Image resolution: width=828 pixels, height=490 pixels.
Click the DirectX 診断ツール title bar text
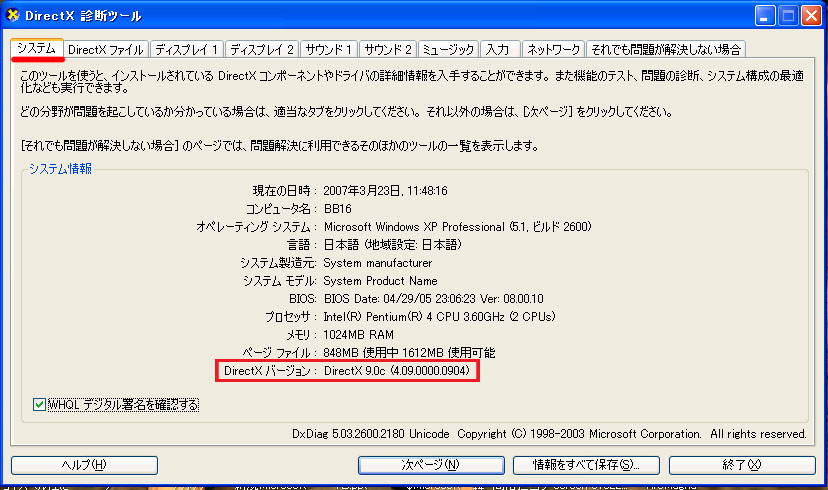83,16
